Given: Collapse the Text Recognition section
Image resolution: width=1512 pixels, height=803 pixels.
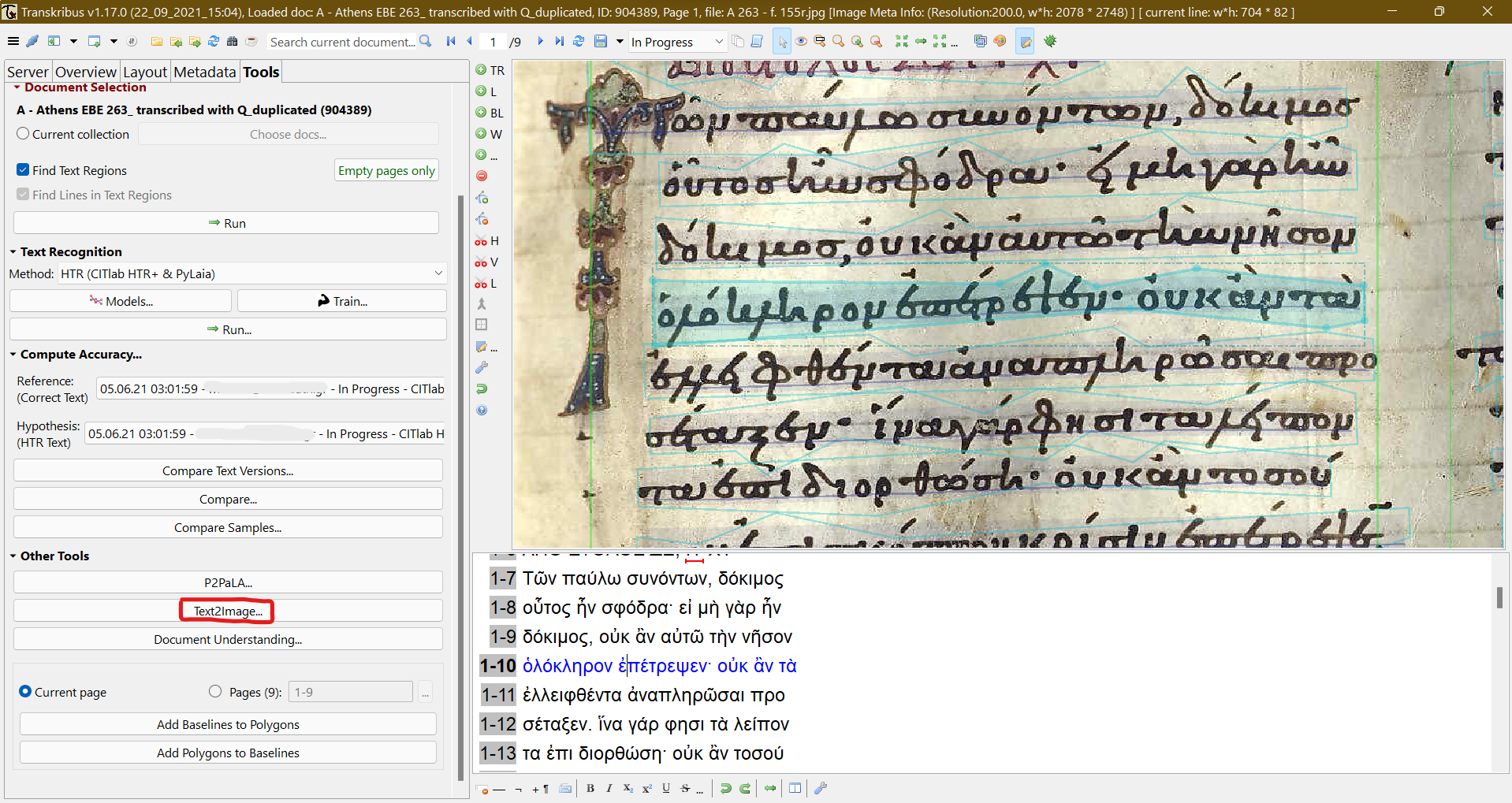Looking at the screenshot, I should click(13, 252).
